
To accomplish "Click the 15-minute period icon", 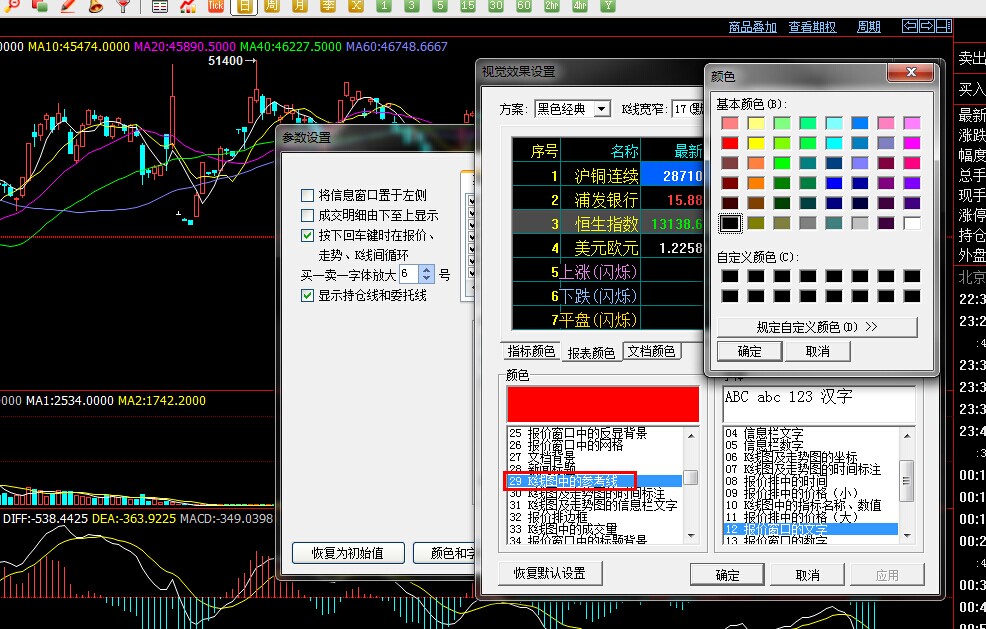I will pyautogui.click(x=467, y=6).
